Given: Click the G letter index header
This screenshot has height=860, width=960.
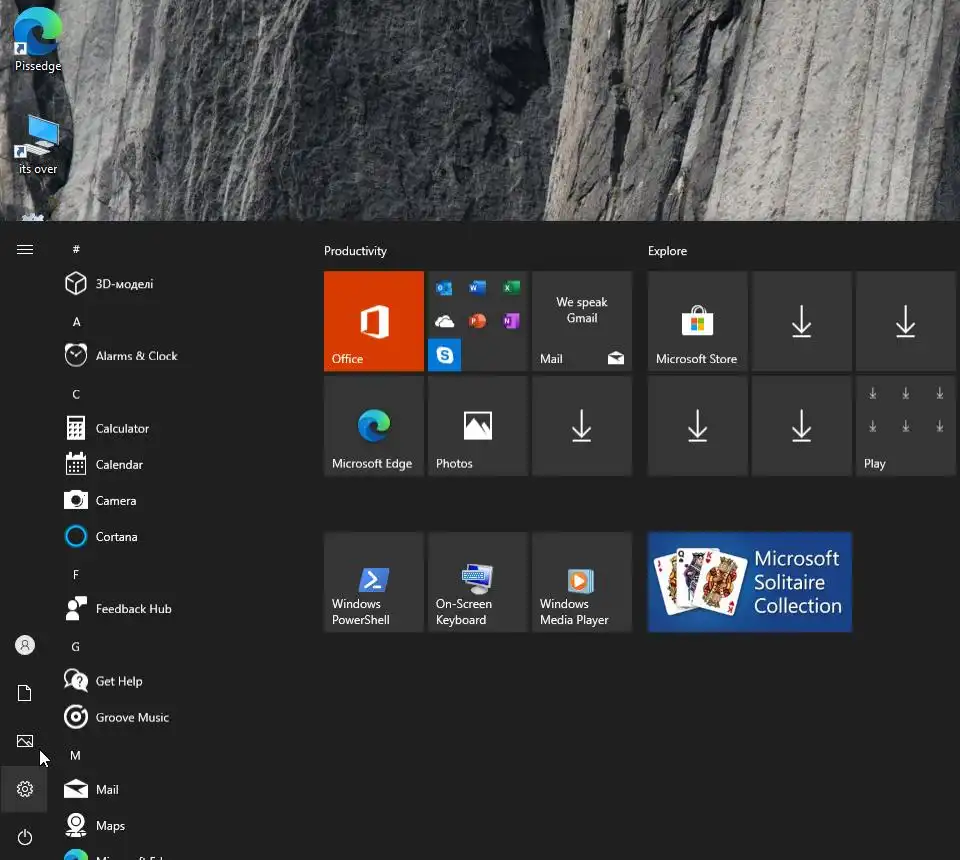Looking at the screenshot, I should [75, 647].
